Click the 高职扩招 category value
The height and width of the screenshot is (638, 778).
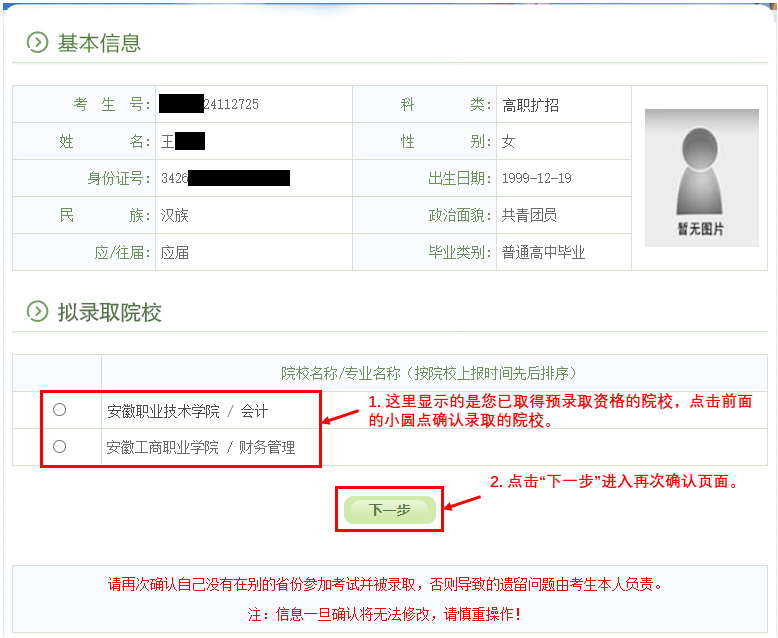click(x=530, y=104)
